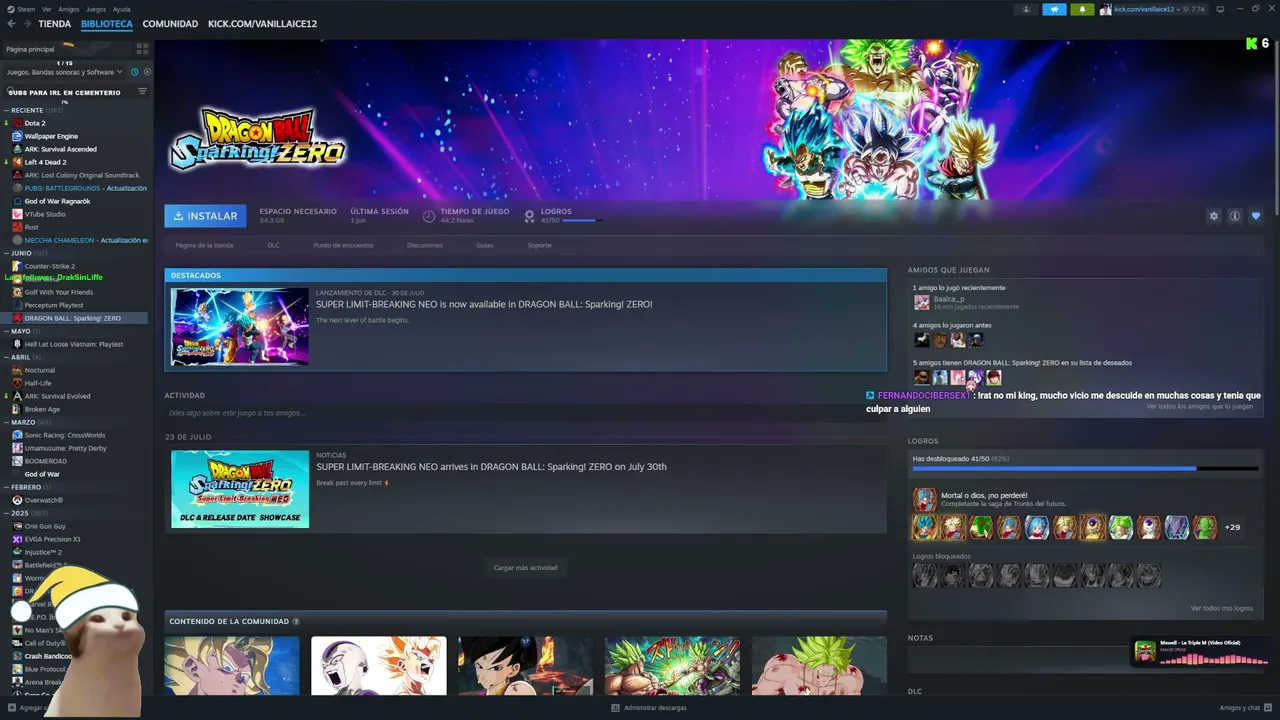Open the Juegos menu
Screen dimensions: 1280x720
pyautogui.click(x=96, y=9)
